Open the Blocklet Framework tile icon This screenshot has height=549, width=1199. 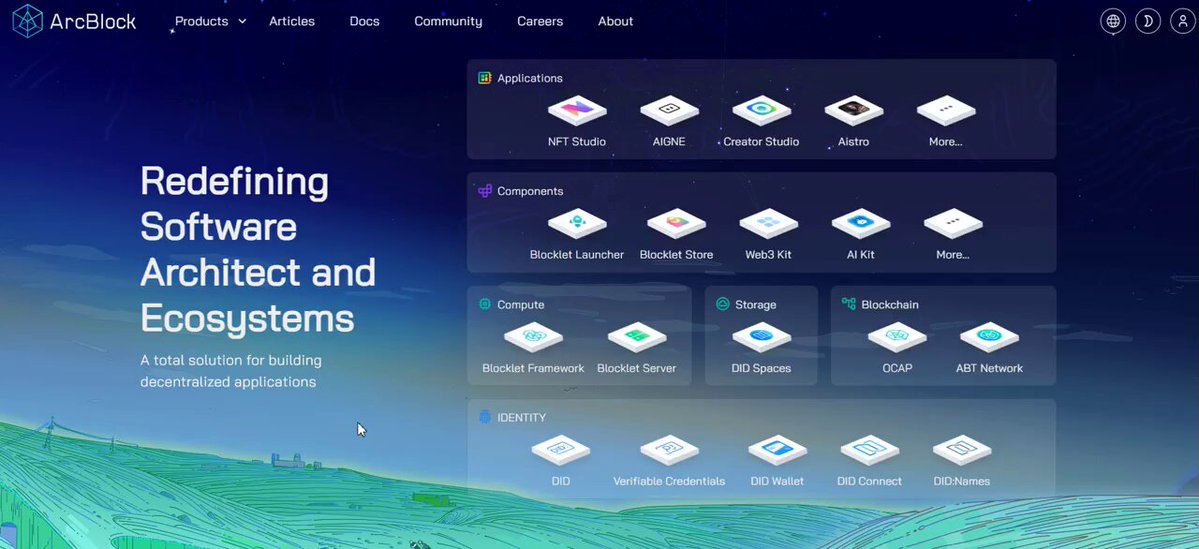click(x=534, y=337)
